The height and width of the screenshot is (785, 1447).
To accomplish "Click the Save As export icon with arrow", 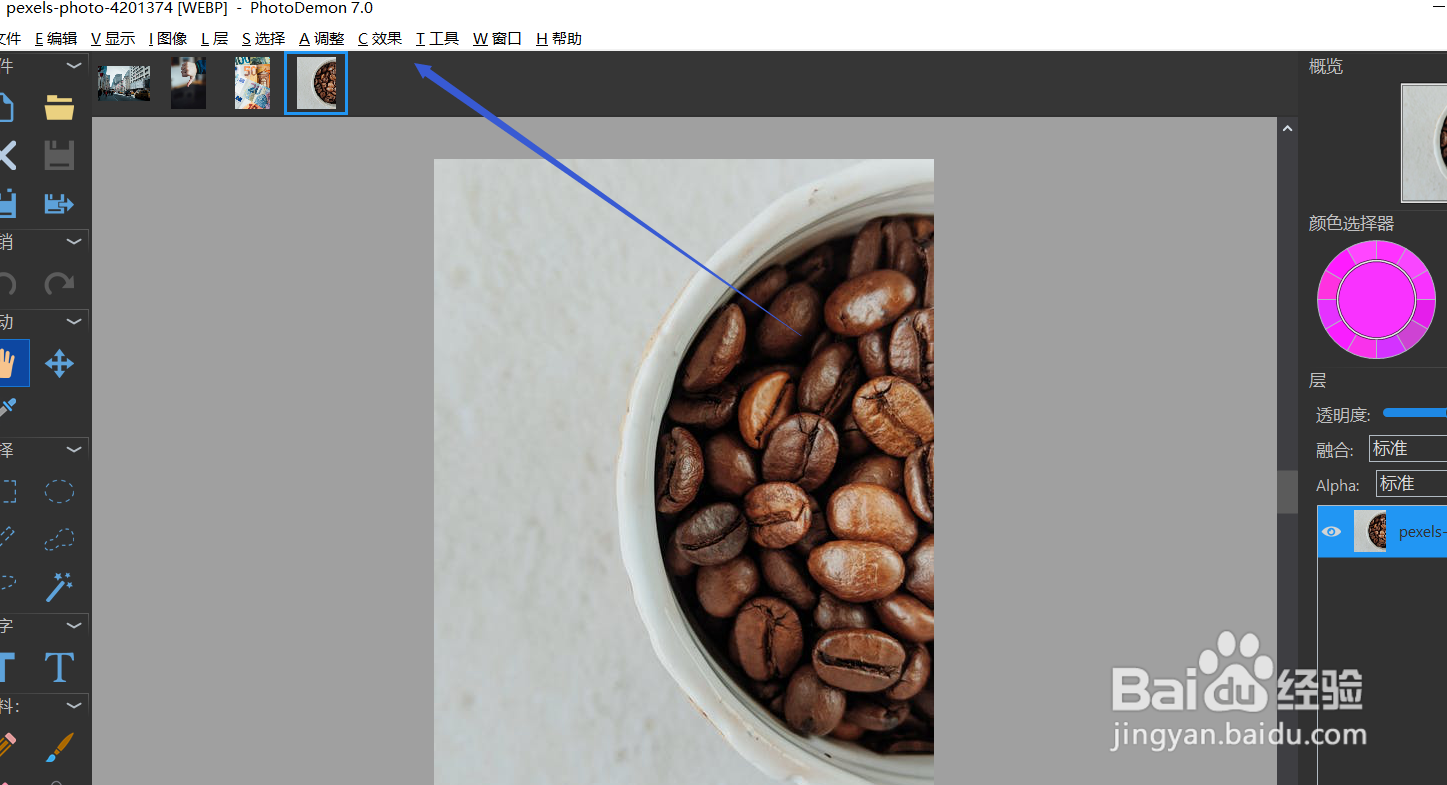I will 59,204.
